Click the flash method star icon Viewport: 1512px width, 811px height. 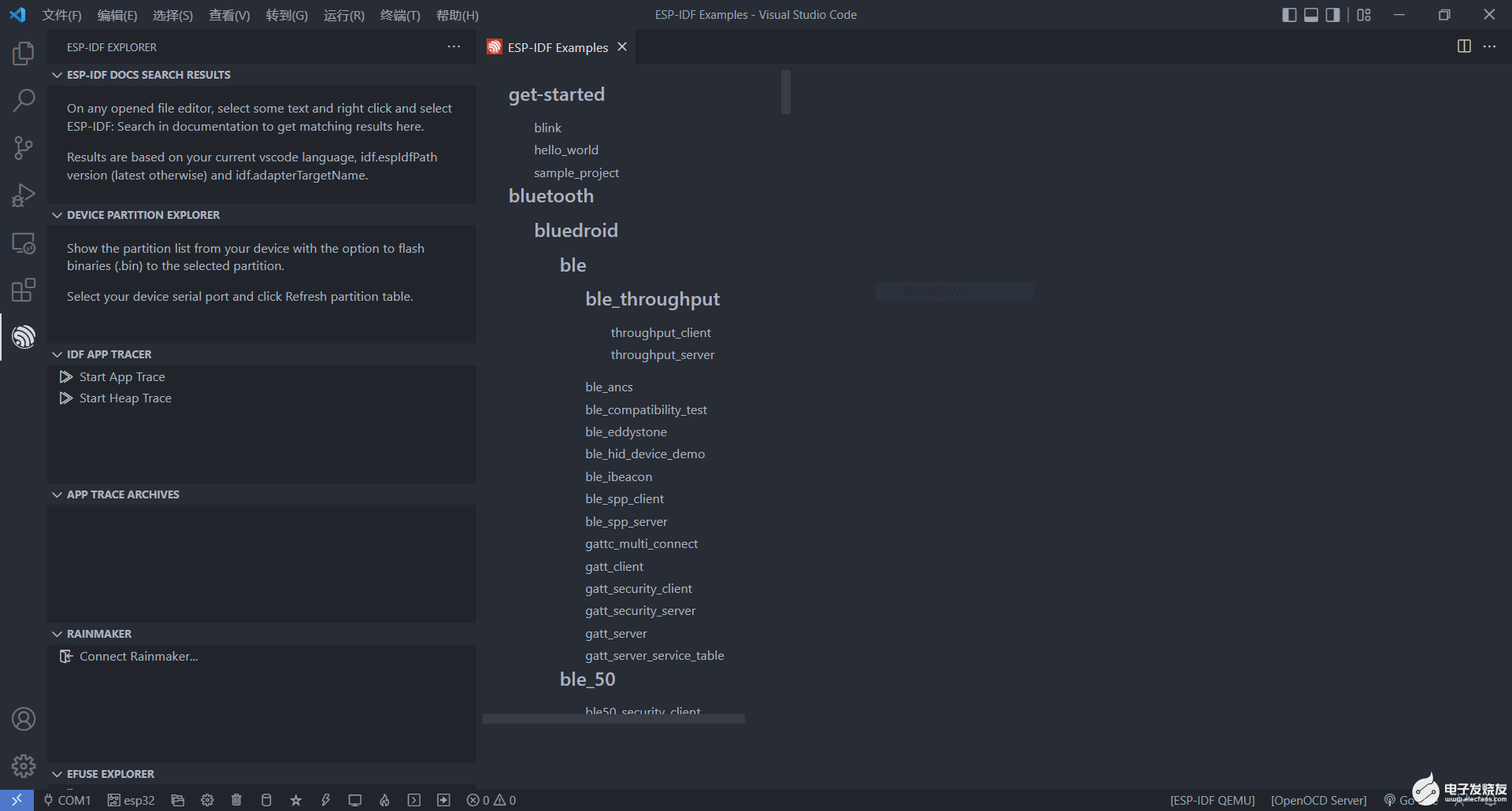(296, 800)
